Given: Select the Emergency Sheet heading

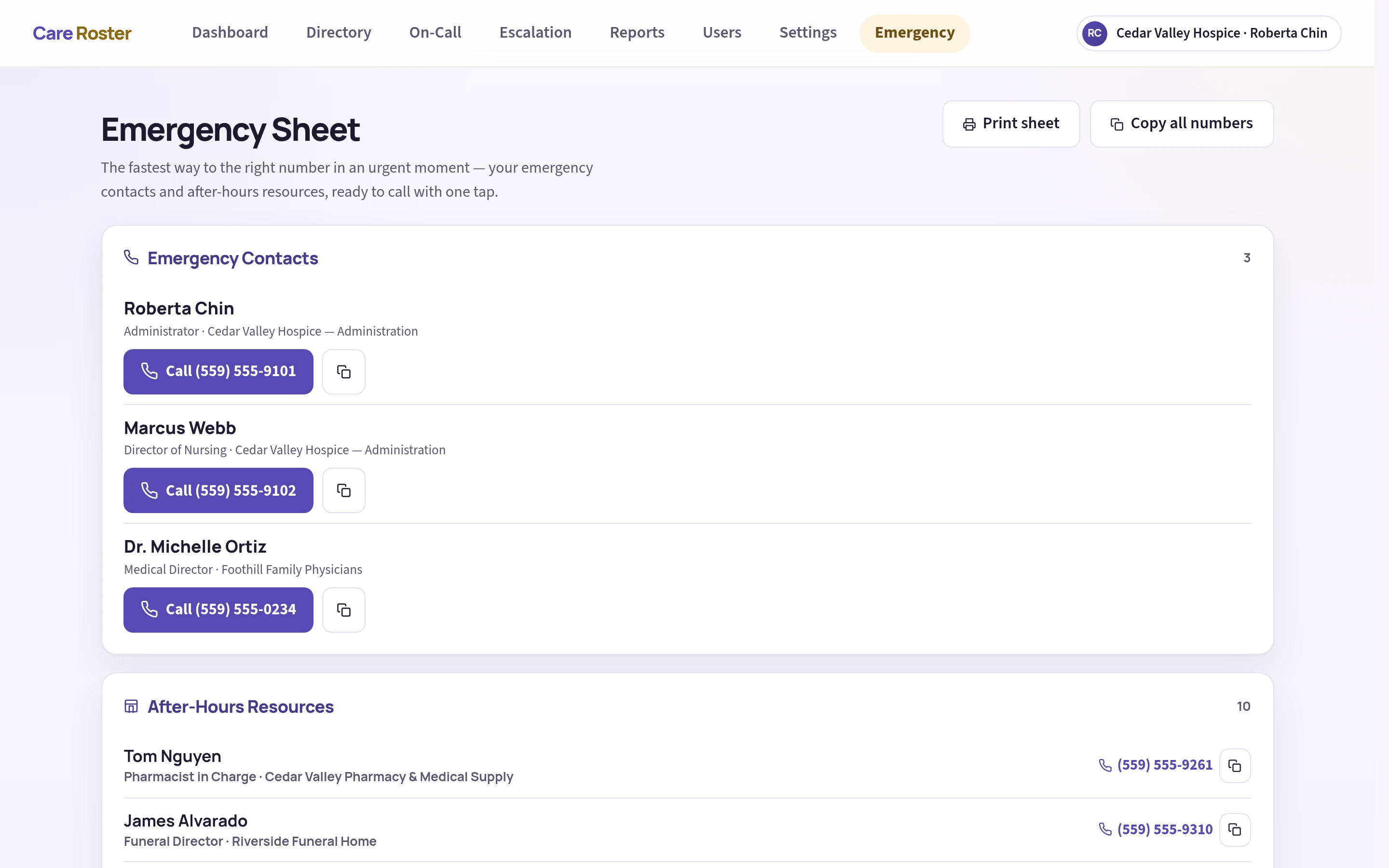Looking at the screenshot, I should pos(231,129).
